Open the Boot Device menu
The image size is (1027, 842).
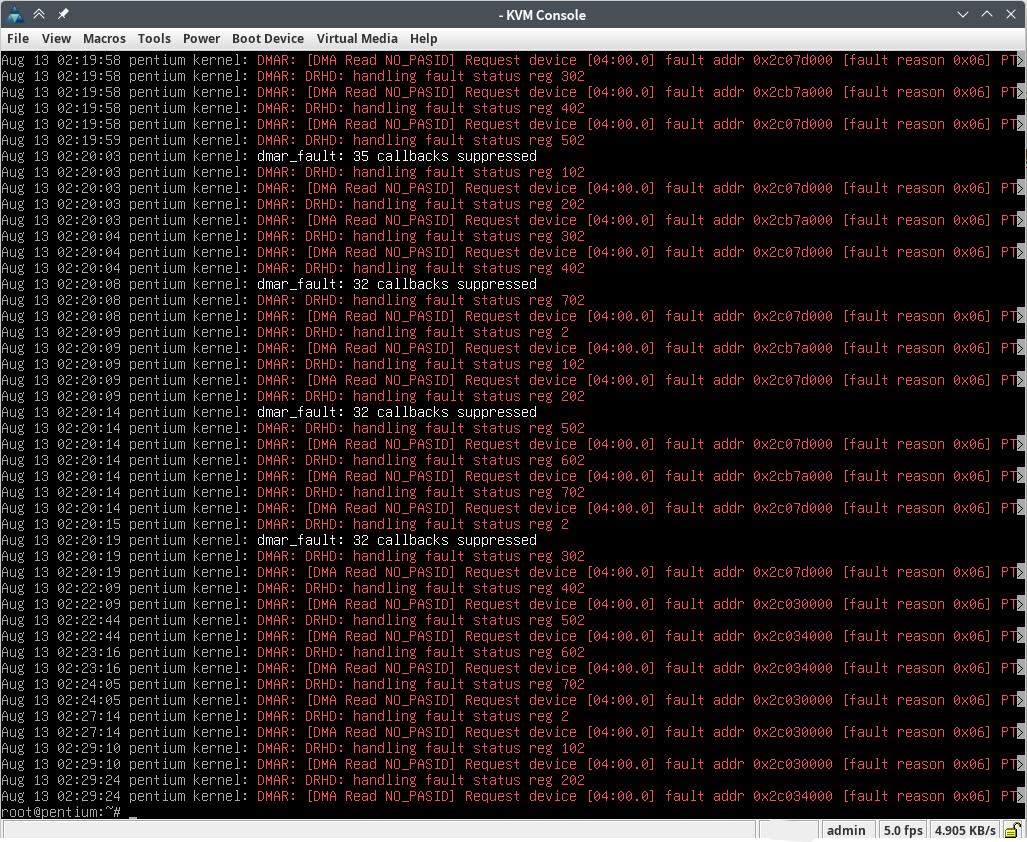267,38
